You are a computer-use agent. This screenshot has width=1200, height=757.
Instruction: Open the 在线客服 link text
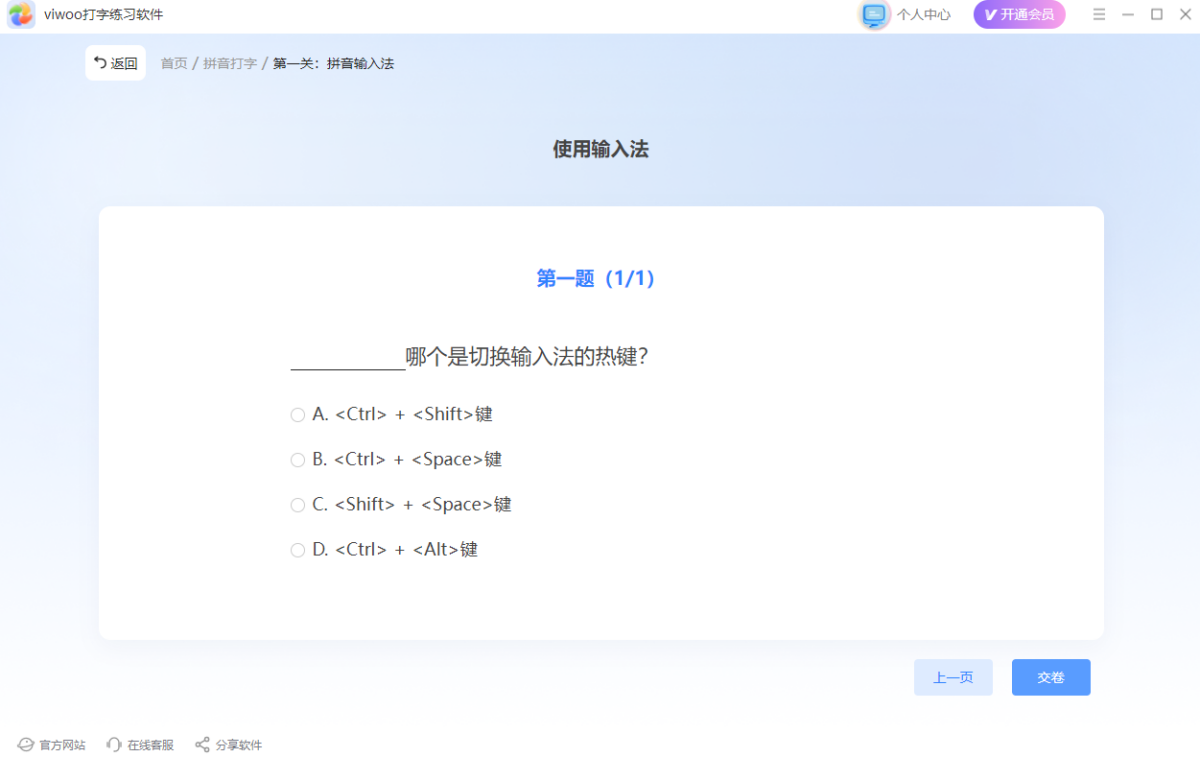[x=150, y=745]
